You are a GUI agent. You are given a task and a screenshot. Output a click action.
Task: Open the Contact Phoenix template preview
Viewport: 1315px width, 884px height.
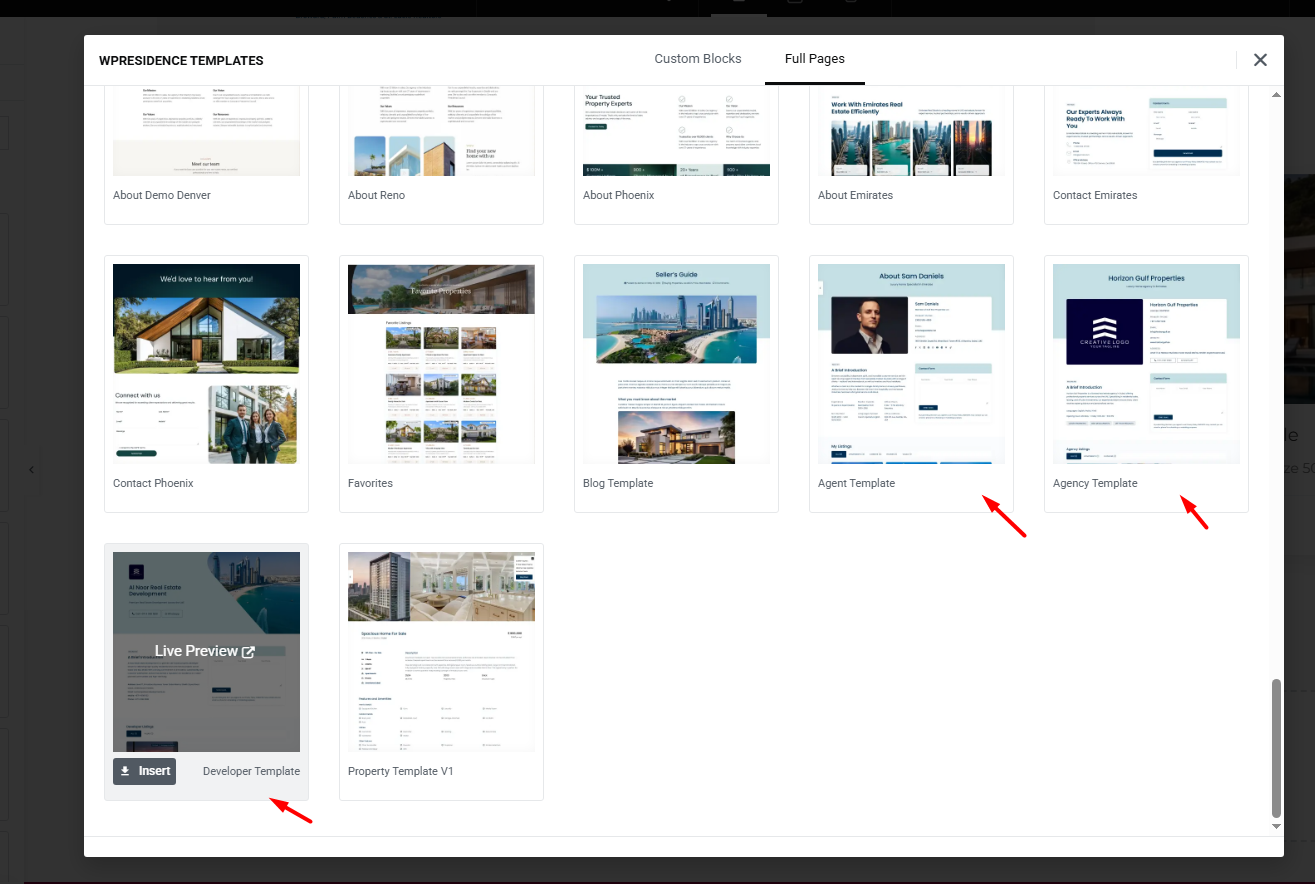(206, 364)
